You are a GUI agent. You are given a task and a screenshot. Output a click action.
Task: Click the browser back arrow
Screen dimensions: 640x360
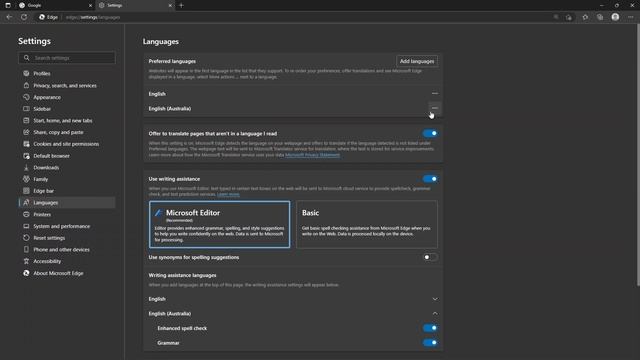[x=9, y=17]
